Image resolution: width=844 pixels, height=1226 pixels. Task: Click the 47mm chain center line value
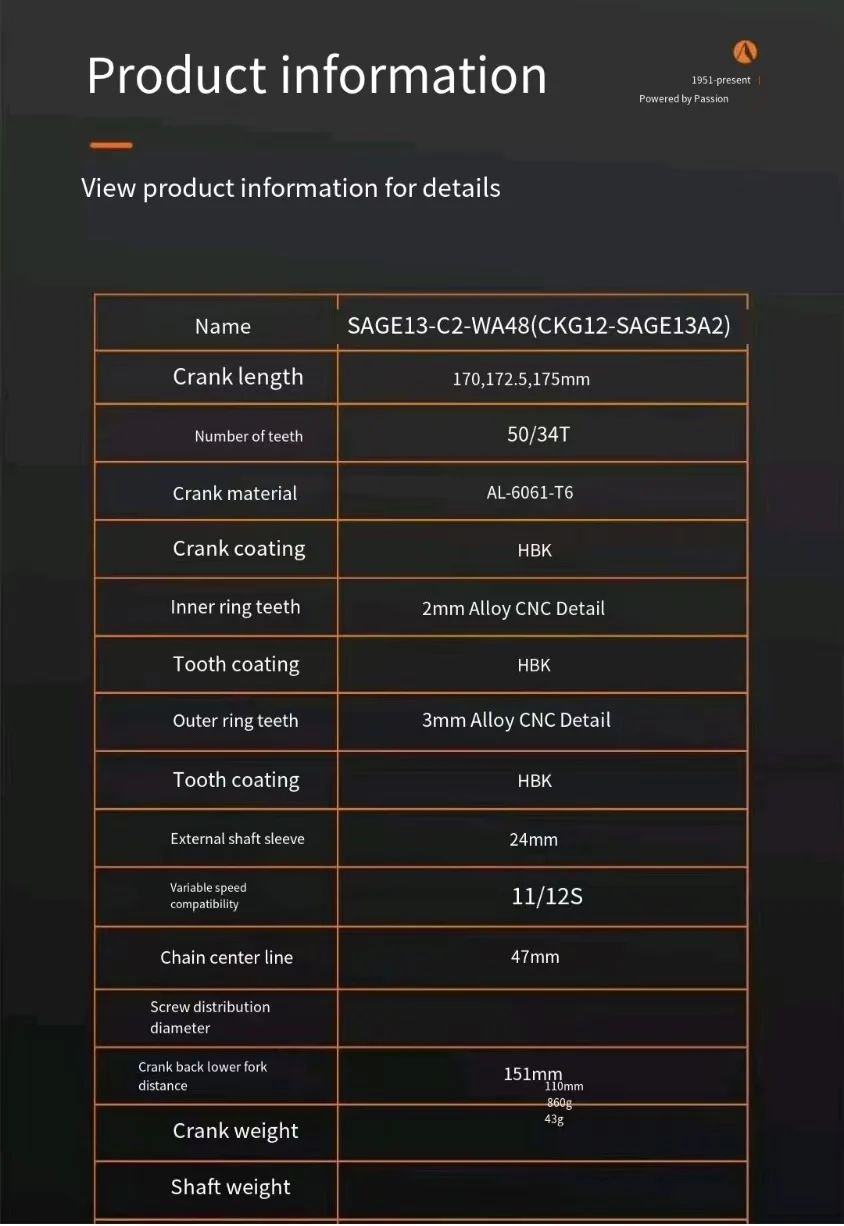535,957
